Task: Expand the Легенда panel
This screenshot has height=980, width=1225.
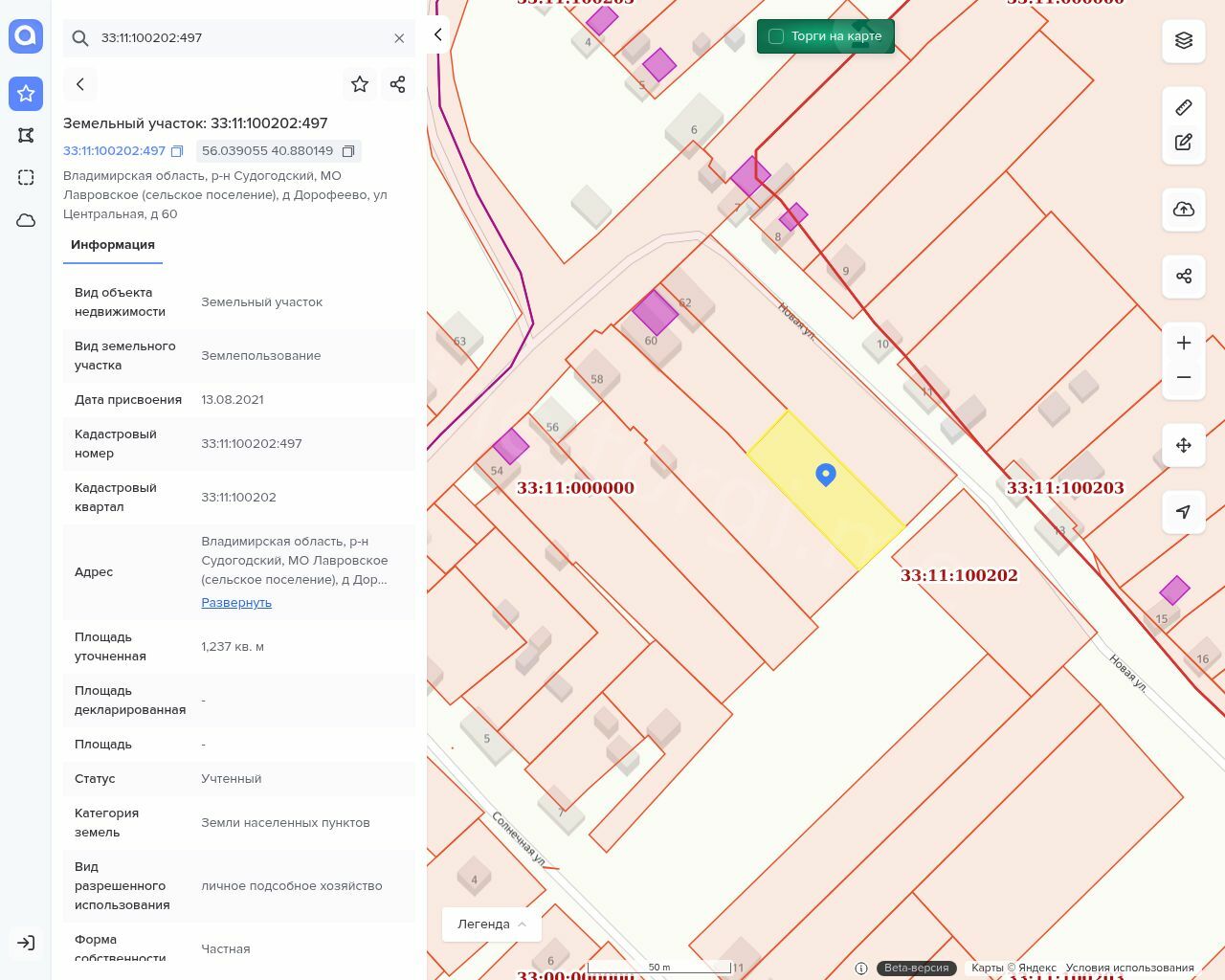Action: pyautogui.click(x=491, y=924)
